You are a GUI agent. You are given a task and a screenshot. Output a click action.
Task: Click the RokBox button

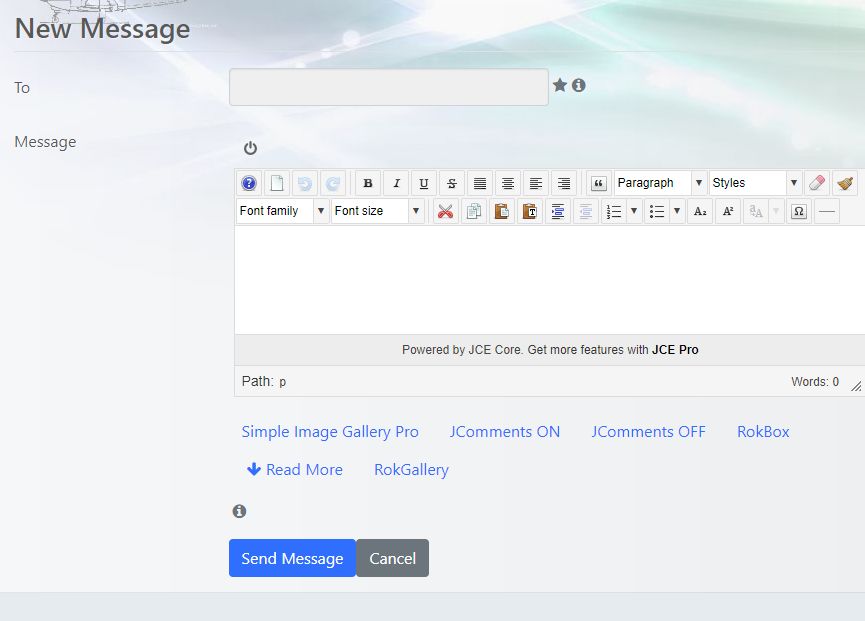click(x=763, y=431)
